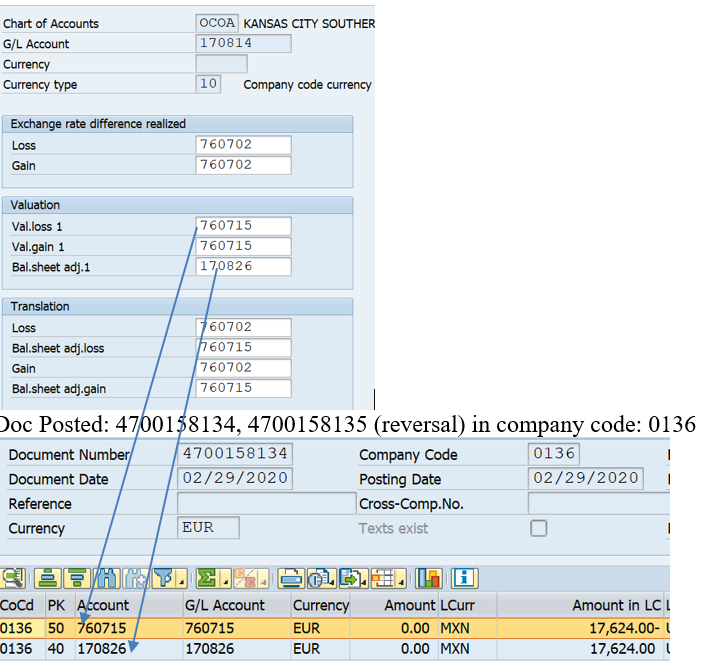The height and width of the screenshot is (661, 711).
Task: Click the Print icon in the toolbar
Action: pyautogui.click(x=291, y=577)
